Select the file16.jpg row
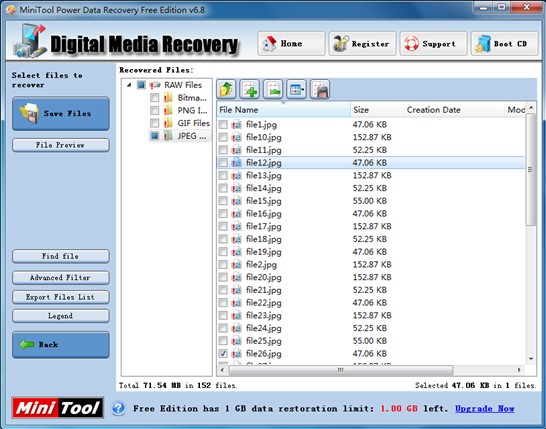Viewport: 546px width, 429px height. 371,214
